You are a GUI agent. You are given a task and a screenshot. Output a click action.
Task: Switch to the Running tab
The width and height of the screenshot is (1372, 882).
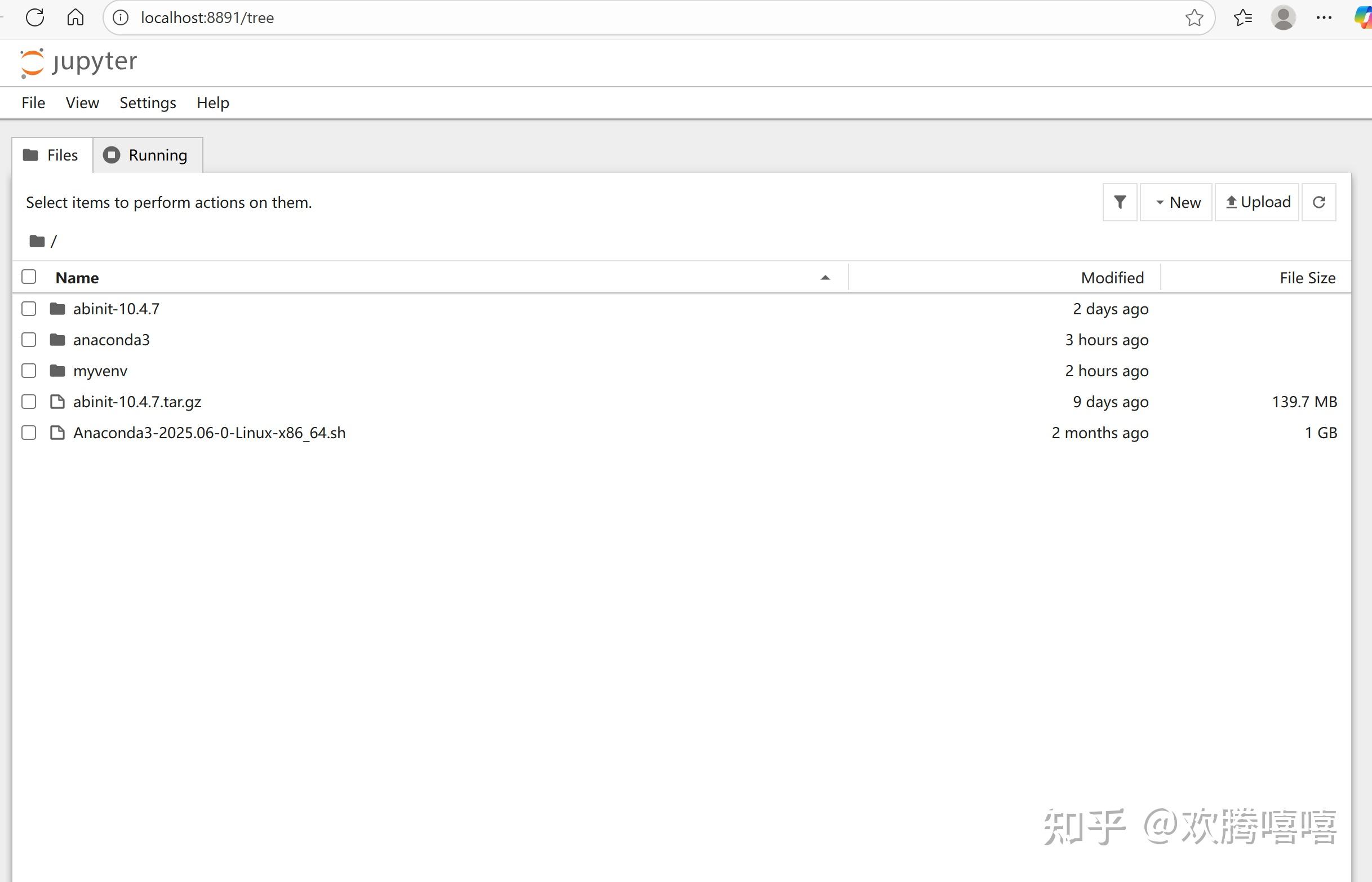tap(147, 155)
